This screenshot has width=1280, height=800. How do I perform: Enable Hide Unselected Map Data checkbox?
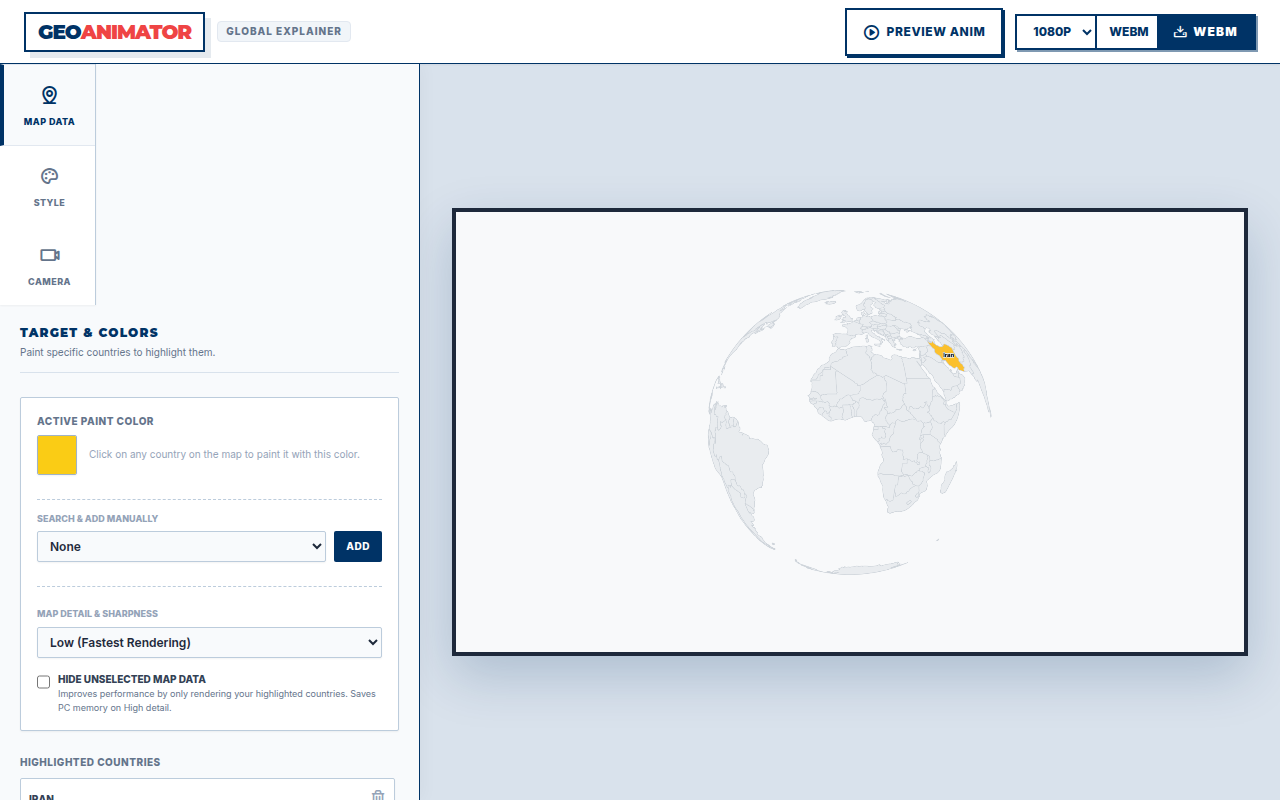(x=43, y=682)
